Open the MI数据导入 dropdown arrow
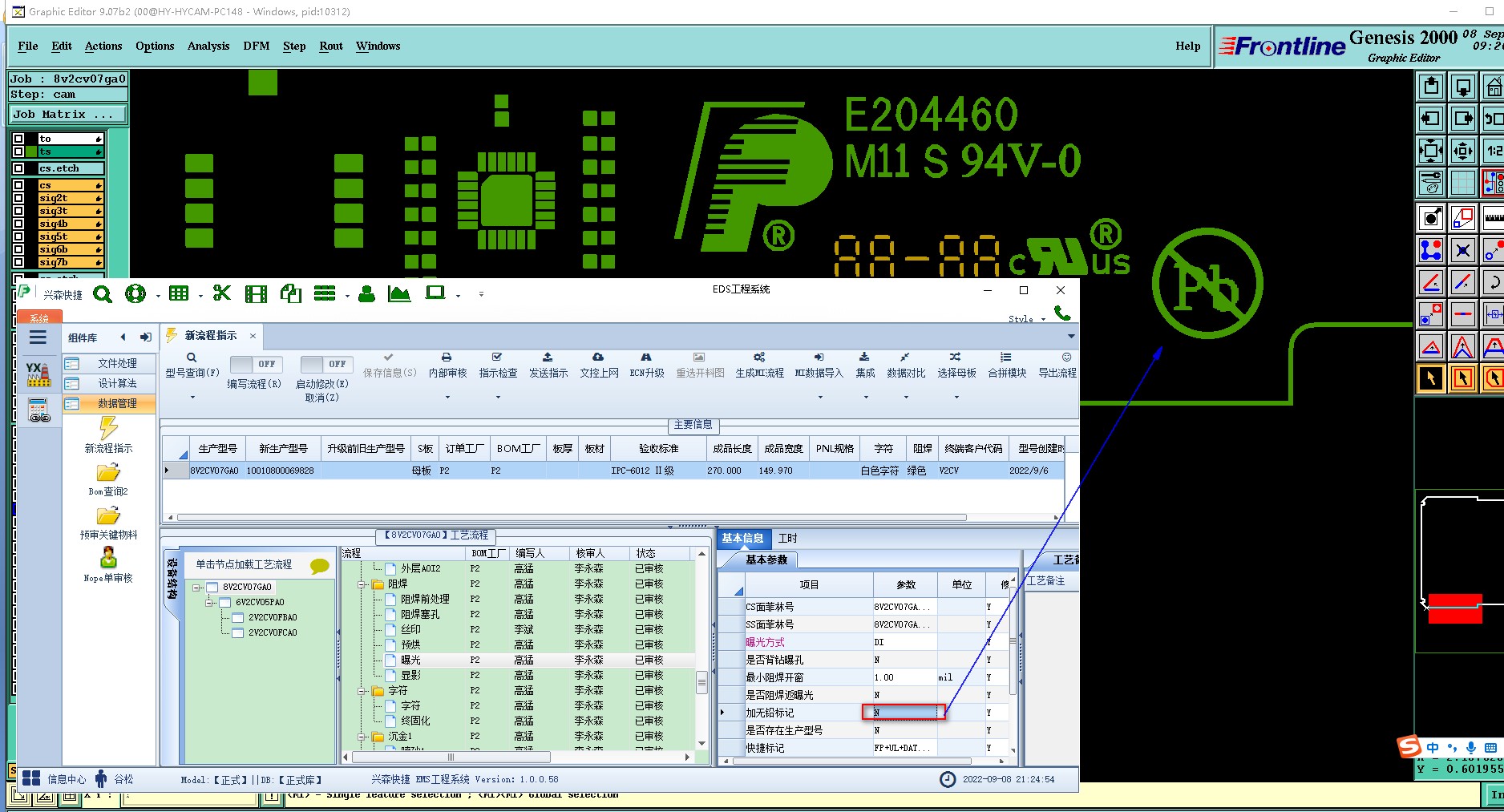 (x=819, y=397)
